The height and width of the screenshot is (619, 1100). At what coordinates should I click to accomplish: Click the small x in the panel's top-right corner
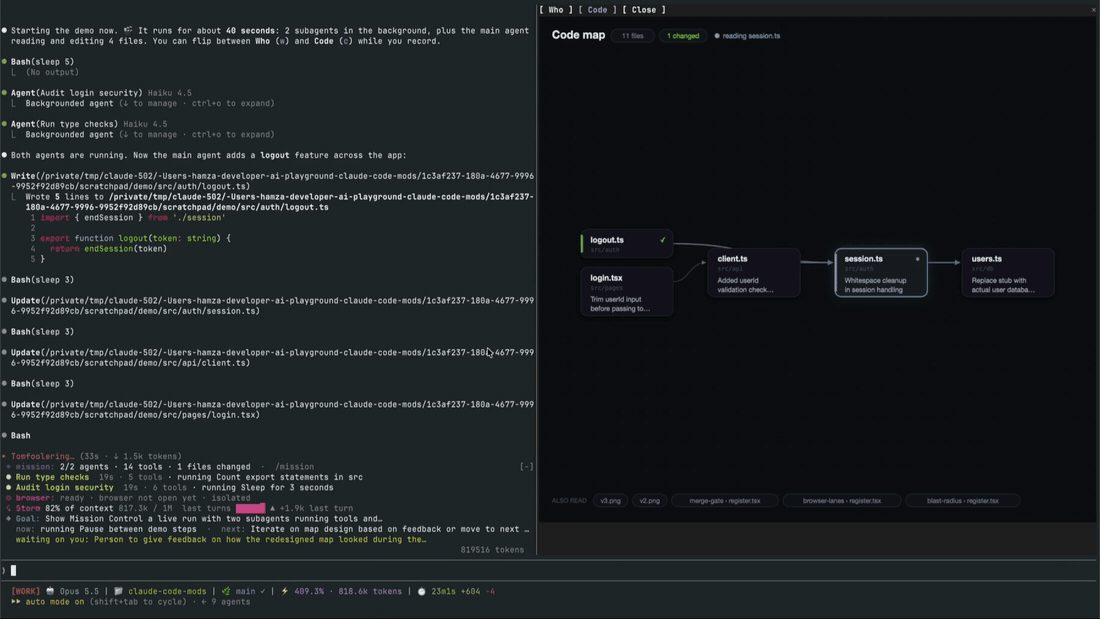point(1093,10)
